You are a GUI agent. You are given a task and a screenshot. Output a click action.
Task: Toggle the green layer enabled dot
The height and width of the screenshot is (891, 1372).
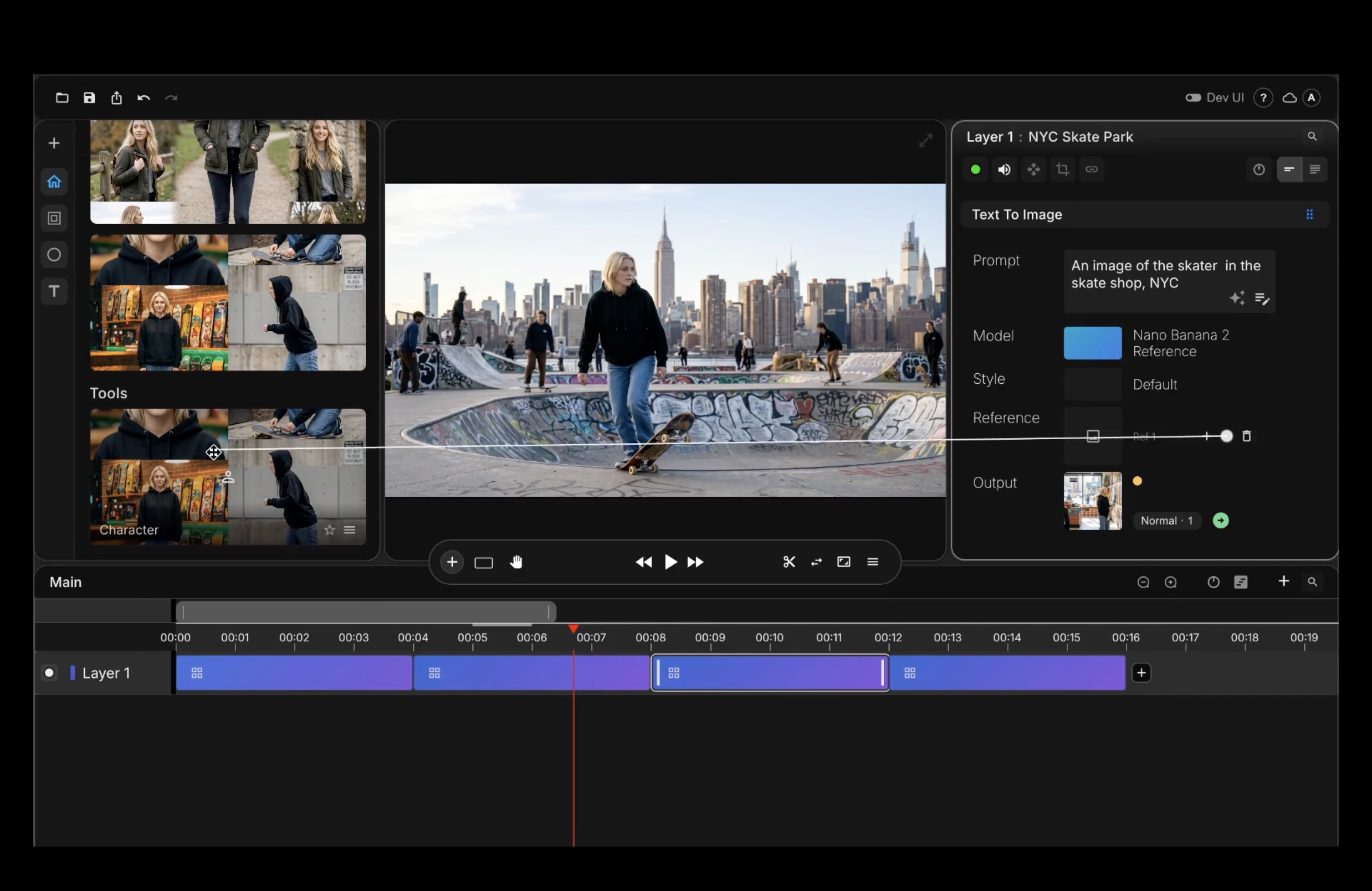(975, 169)
